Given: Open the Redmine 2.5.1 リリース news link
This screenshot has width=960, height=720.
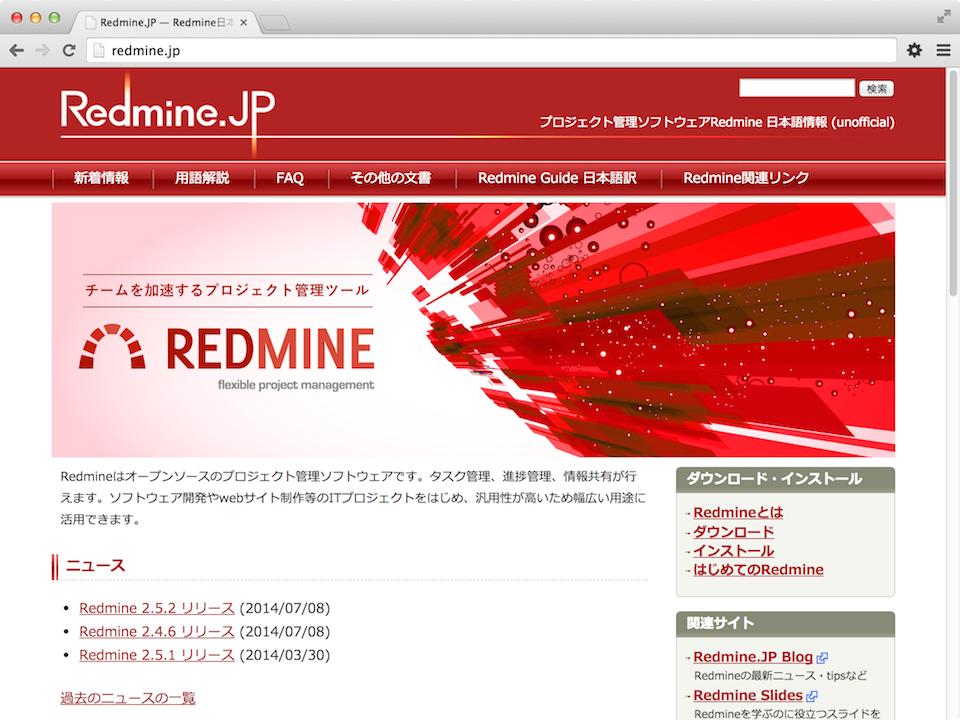Looking at the screenshot, I should coord(157,654).
